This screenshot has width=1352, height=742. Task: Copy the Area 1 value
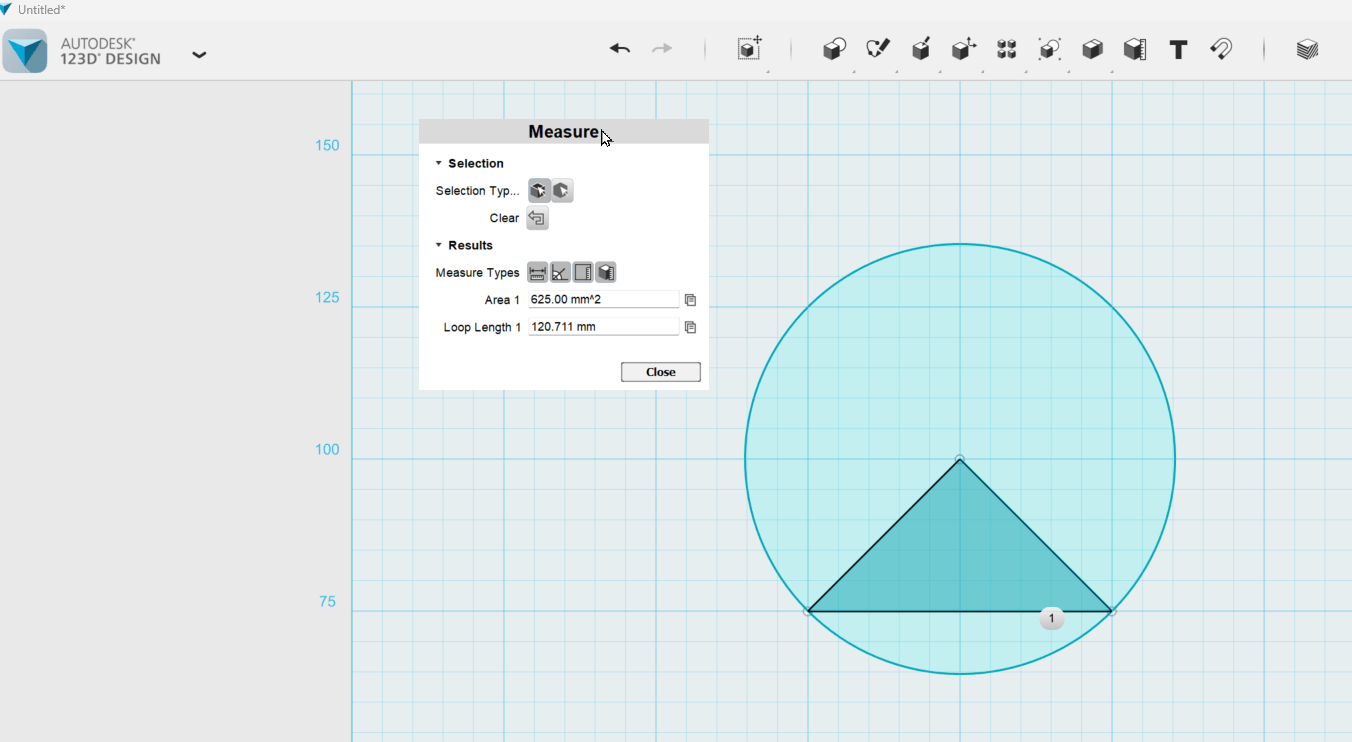point(690,300)
